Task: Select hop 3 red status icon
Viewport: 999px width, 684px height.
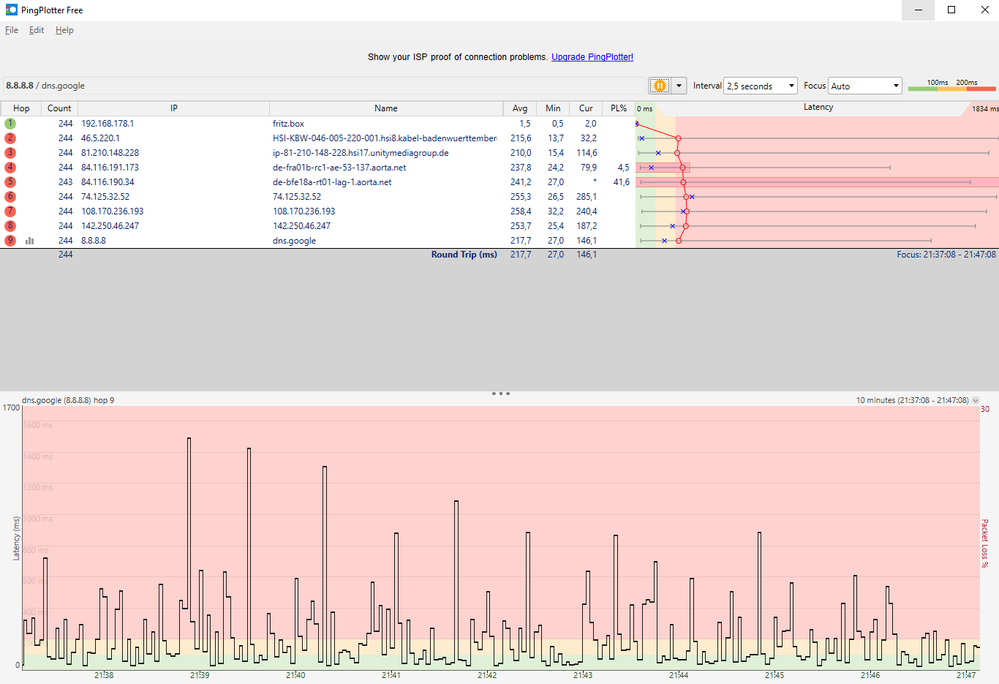Action: click(10, 153)
